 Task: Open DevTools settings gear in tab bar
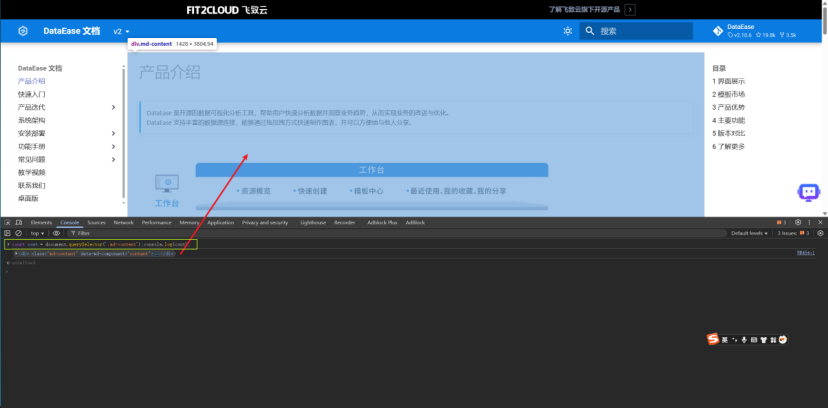tap(798, 223)
